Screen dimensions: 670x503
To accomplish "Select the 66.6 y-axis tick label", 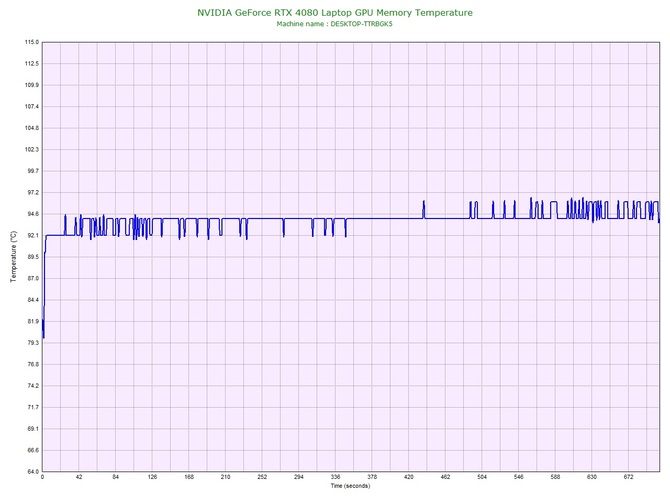I will [x=32, y=450].
